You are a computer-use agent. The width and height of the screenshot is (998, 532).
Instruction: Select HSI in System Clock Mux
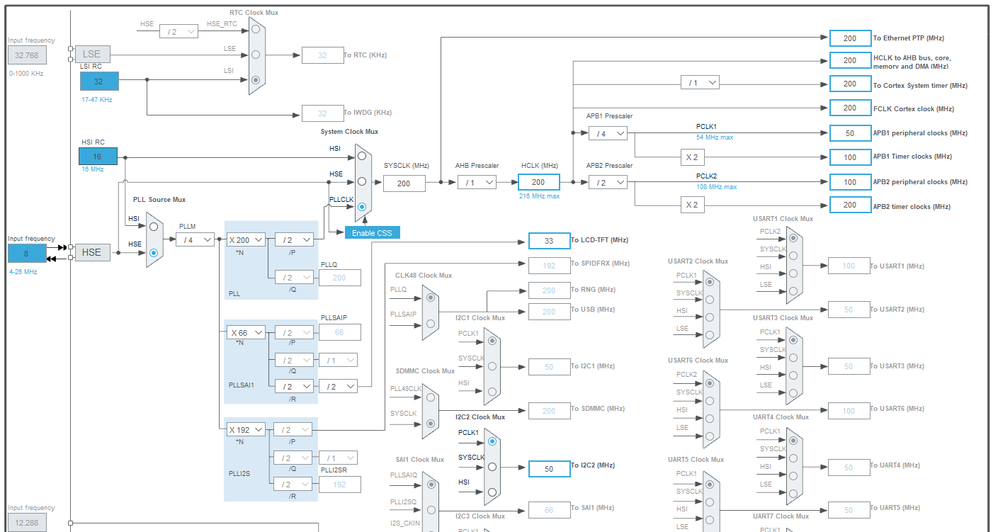pyautogui.click(x=362, y=156)
